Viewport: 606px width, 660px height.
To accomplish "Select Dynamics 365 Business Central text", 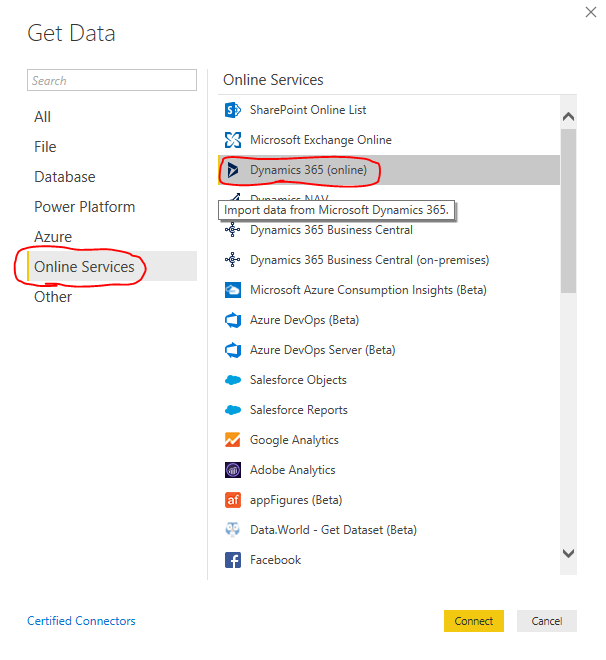I will pyautogui.click(x=331, y=230).
